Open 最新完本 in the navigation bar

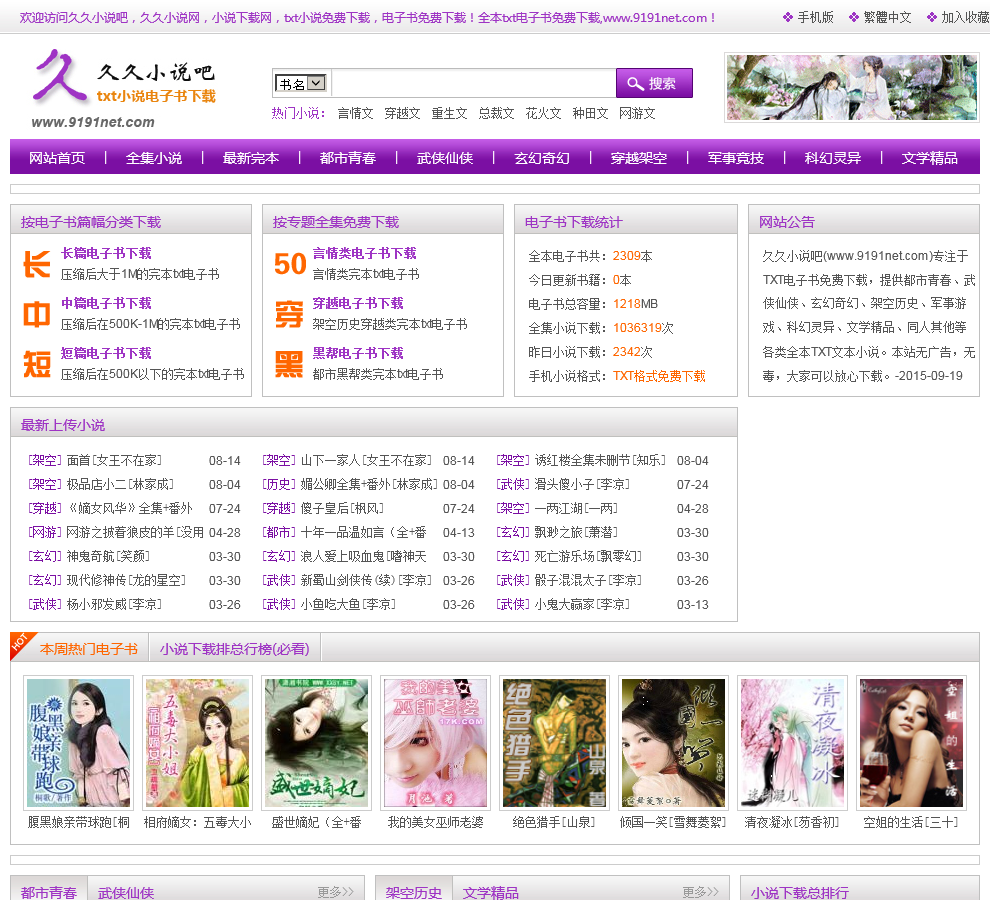point(251,158)
